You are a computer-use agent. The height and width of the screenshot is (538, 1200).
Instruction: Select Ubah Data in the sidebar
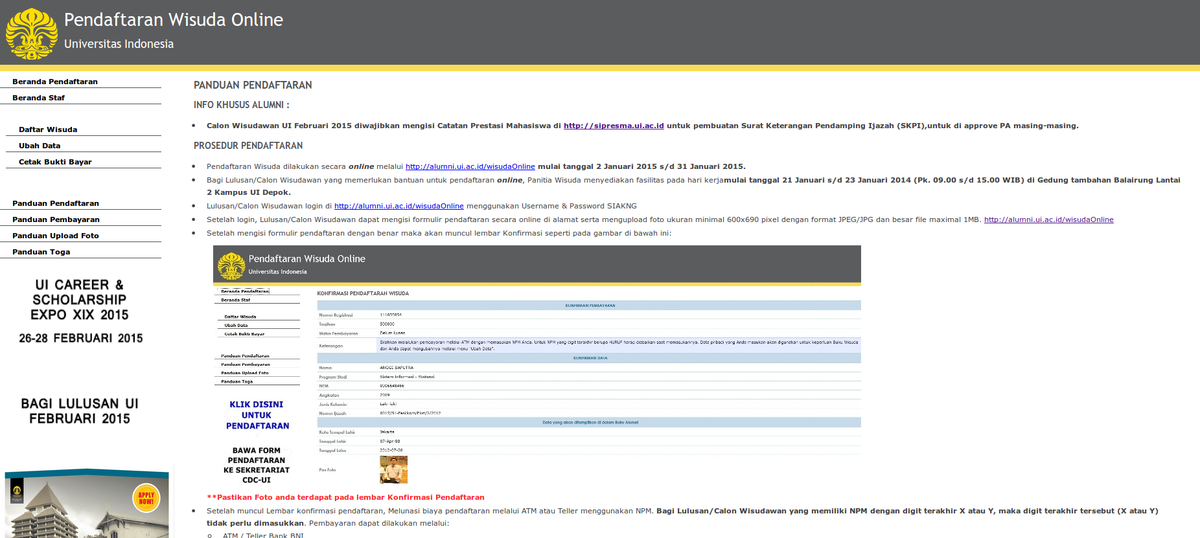(x=40, y=145)
